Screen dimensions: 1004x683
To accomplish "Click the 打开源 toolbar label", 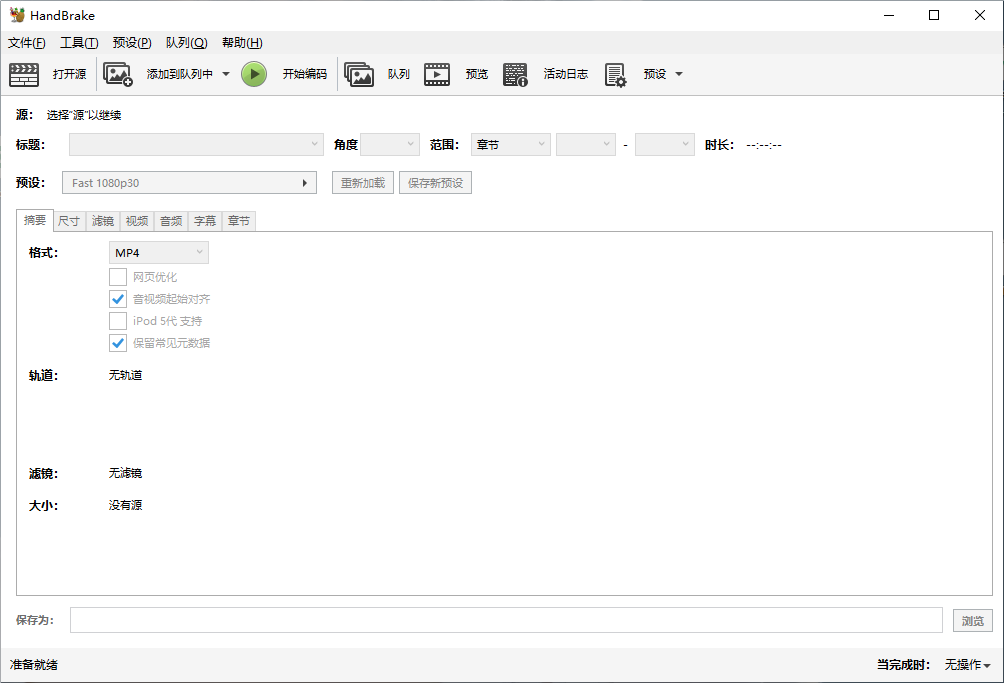I will tap(69, 74).
